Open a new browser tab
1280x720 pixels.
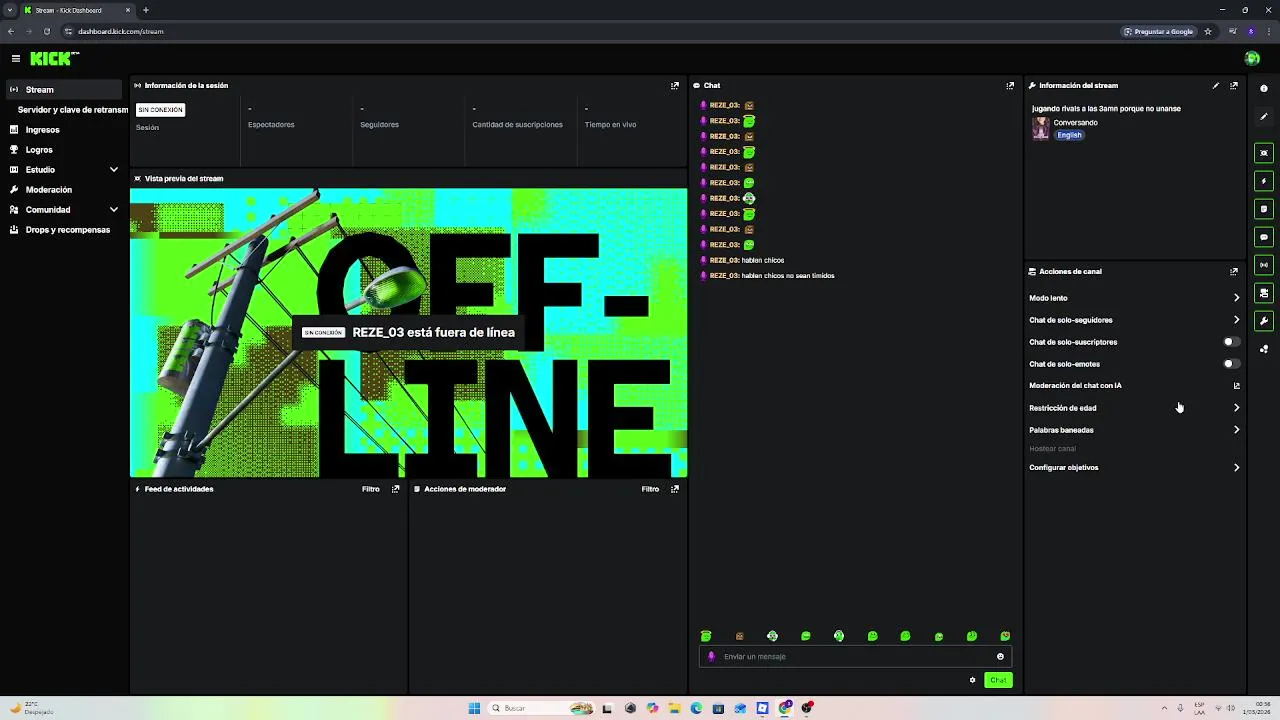[x=146, y=10]
